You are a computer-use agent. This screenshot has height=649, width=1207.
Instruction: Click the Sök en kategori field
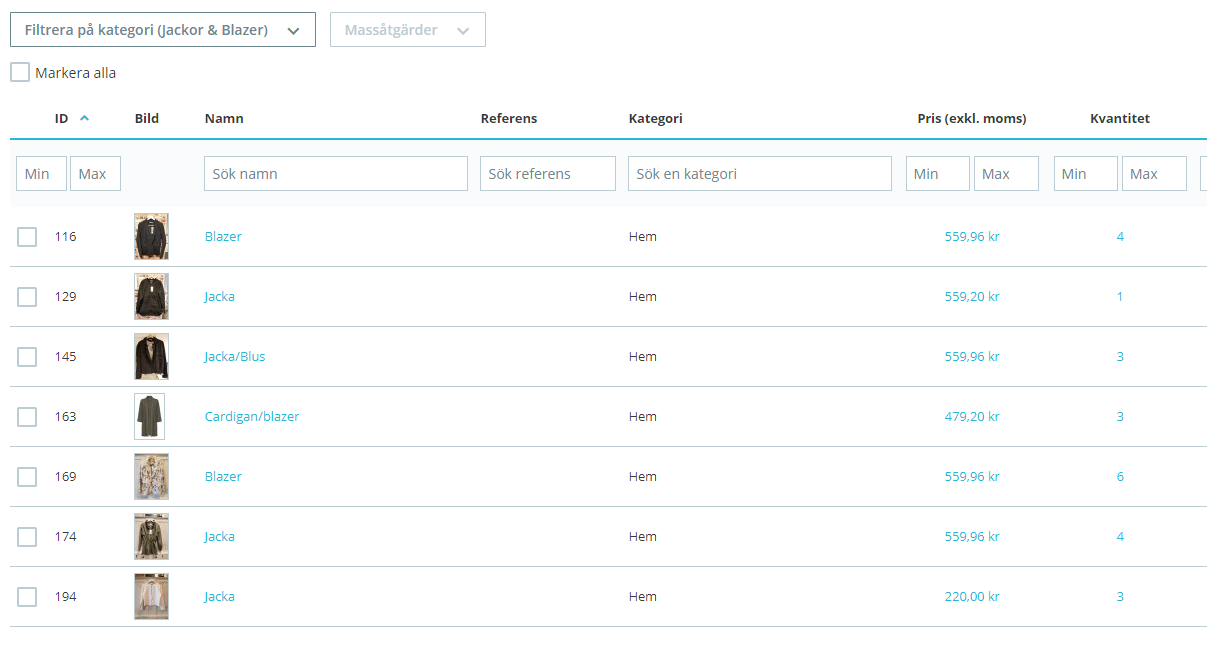[x=760, y=173]
